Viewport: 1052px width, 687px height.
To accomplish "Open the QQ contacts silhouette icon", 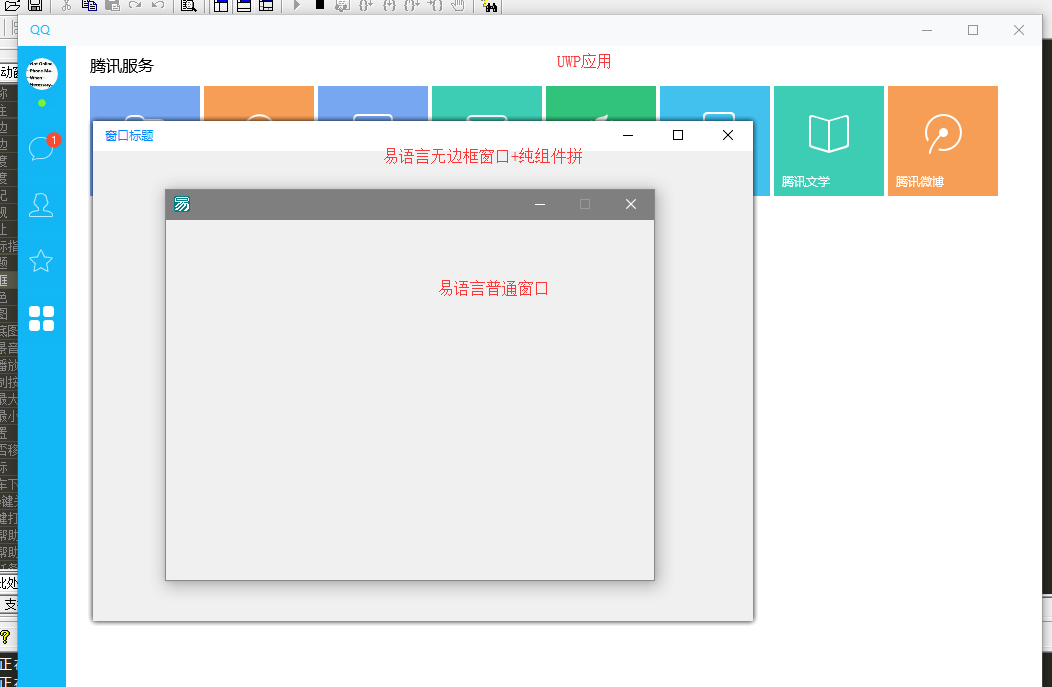I will pos(41,205).
